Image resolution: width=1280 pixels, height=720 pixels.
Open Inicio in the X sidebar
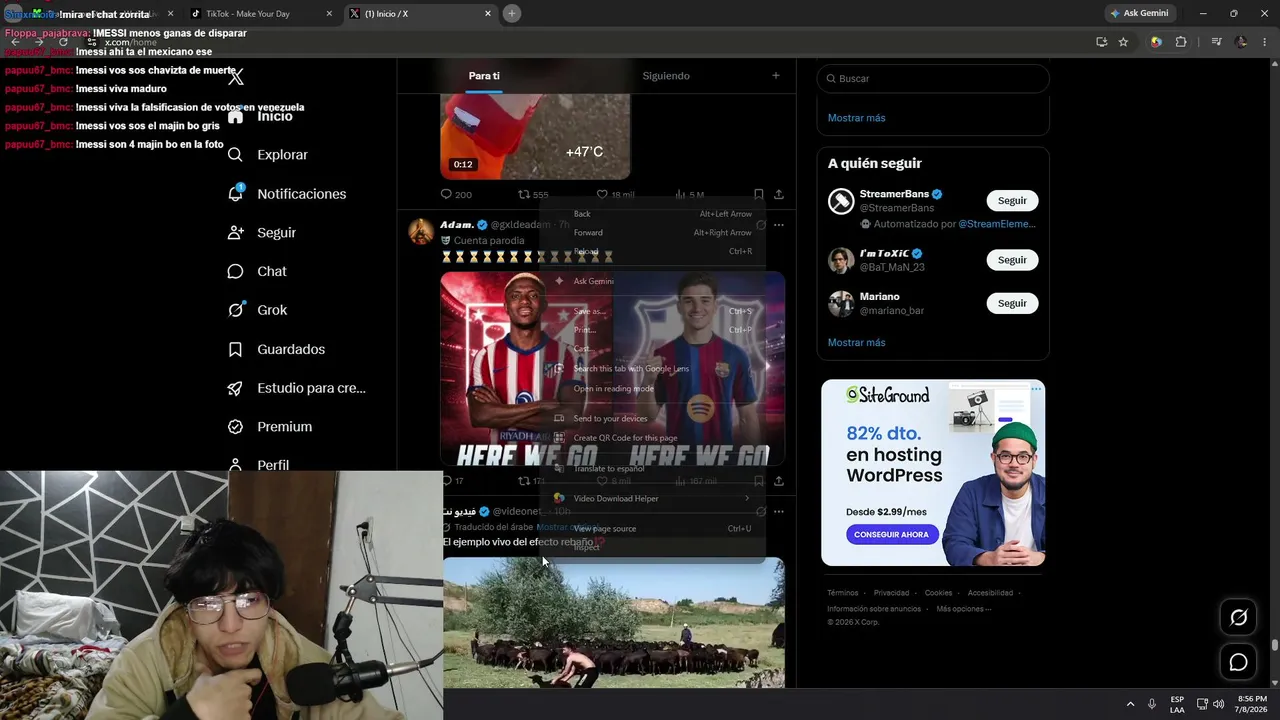261,116
